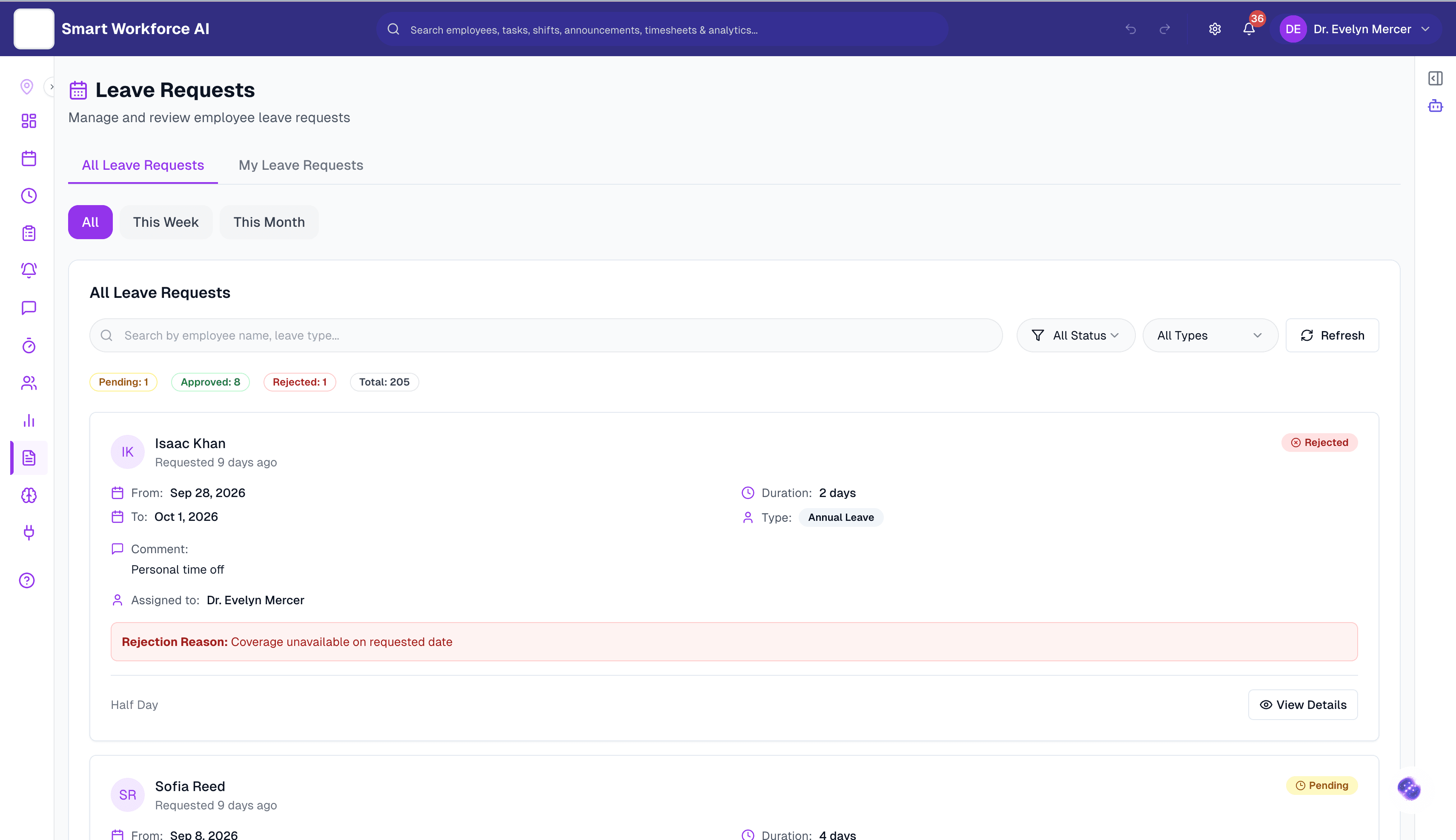The height and width of the screenshot is (840, 1456).
Task: Select the This Week filter
Action: 166,222
